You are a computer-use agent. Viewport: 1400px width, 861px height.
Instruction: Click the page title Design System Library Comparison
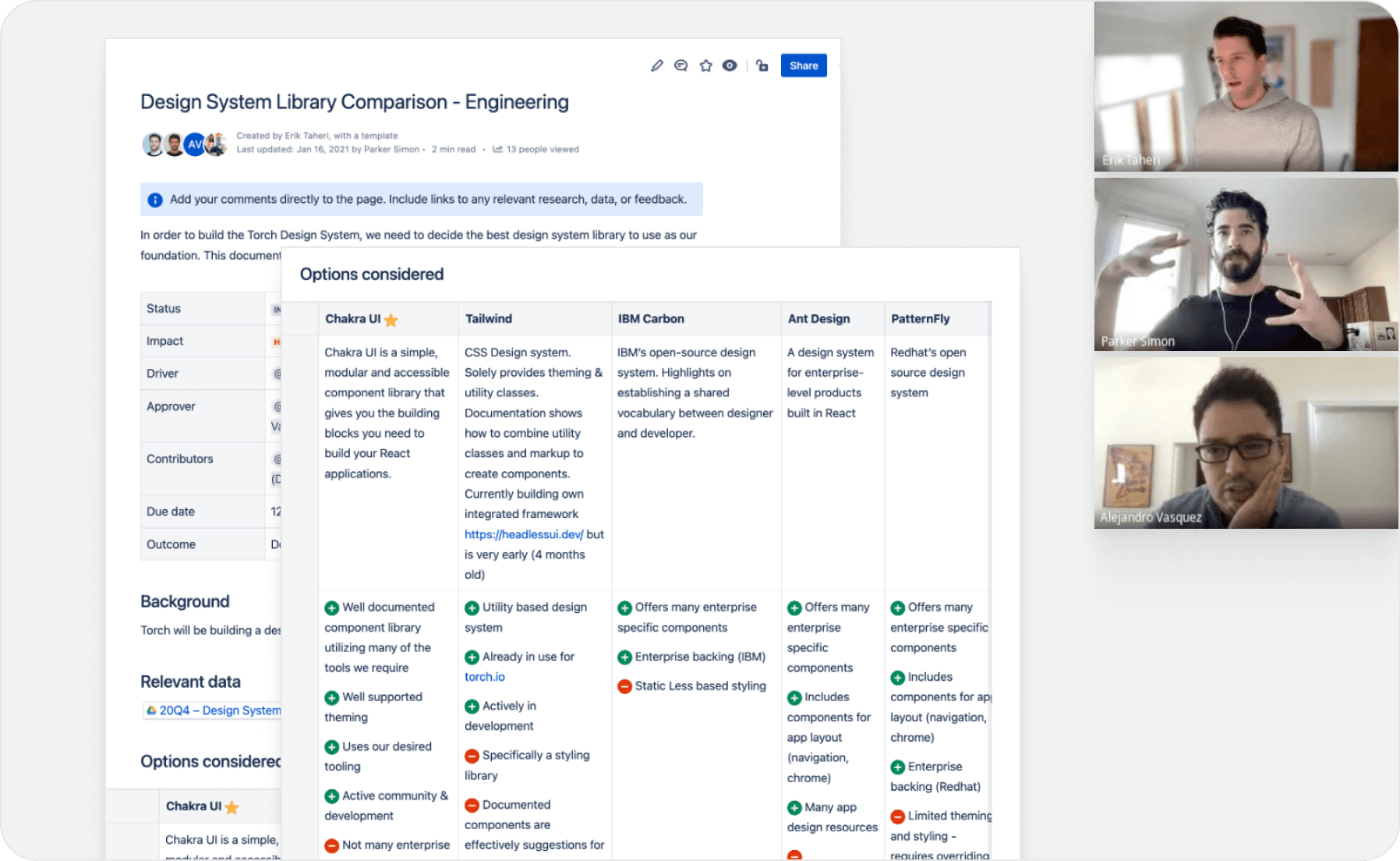[x=355, y=102]
